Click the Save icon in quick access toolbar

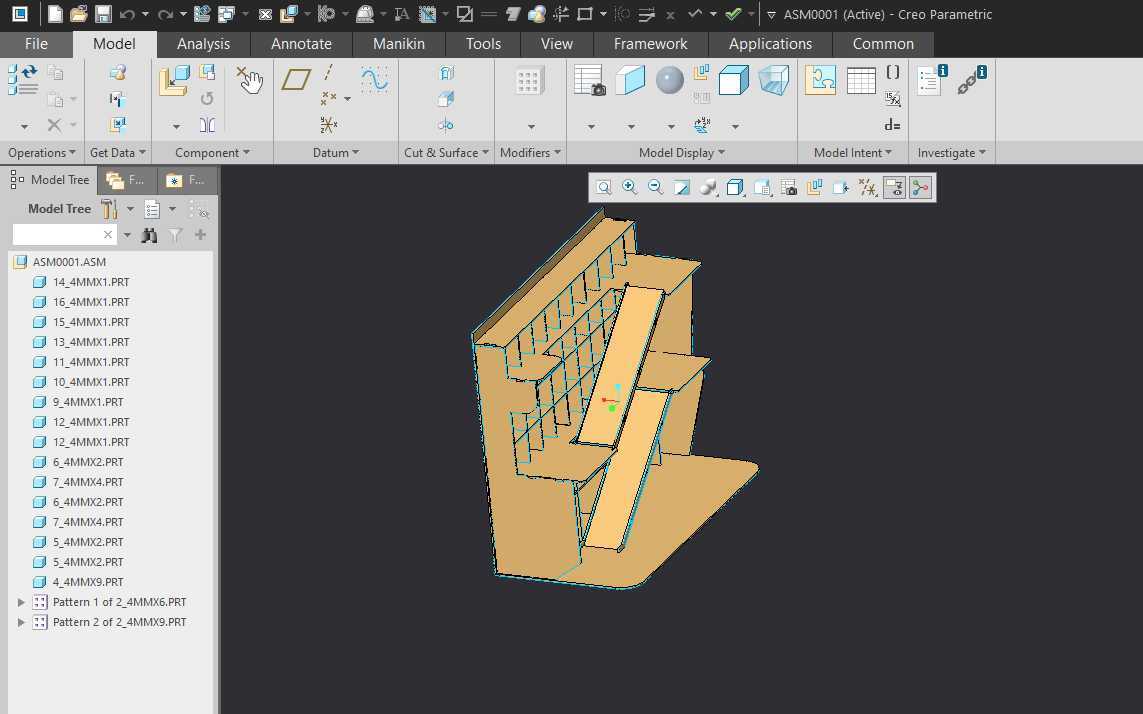103,14
